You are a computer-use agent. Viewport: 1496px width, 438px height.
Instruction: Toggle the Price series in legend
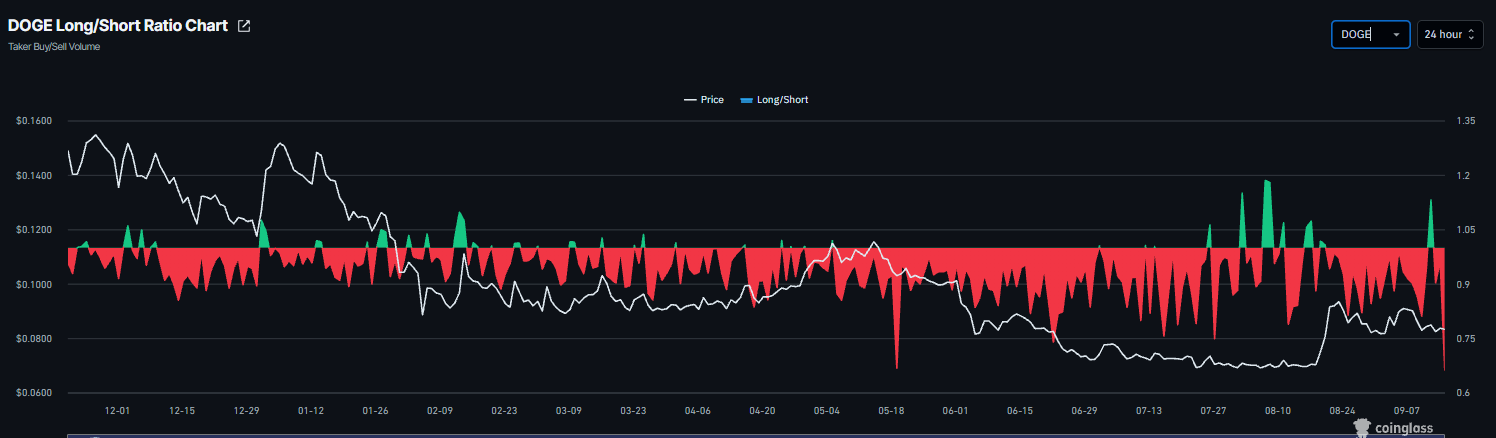(704, 100)
